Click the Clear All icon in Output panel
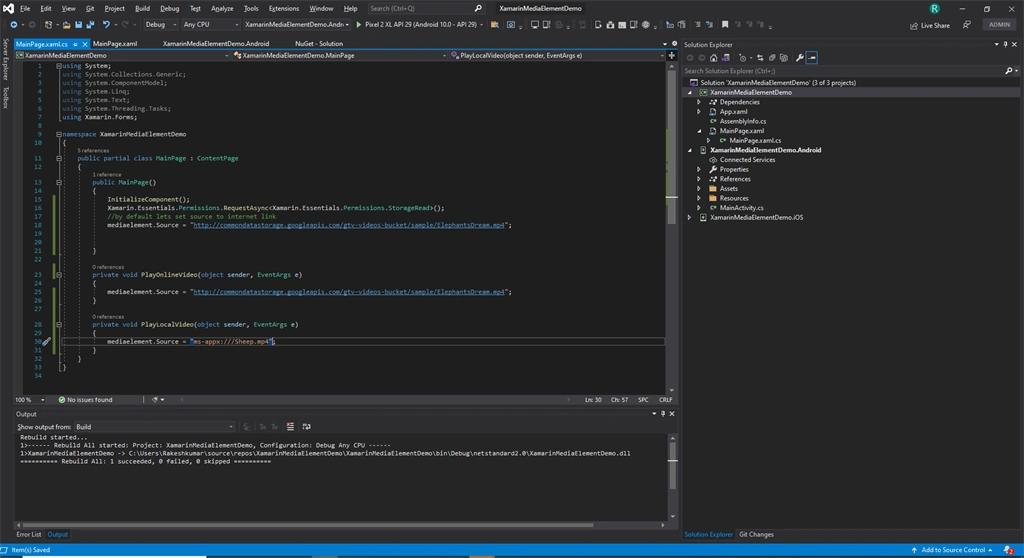 [290, 427]
